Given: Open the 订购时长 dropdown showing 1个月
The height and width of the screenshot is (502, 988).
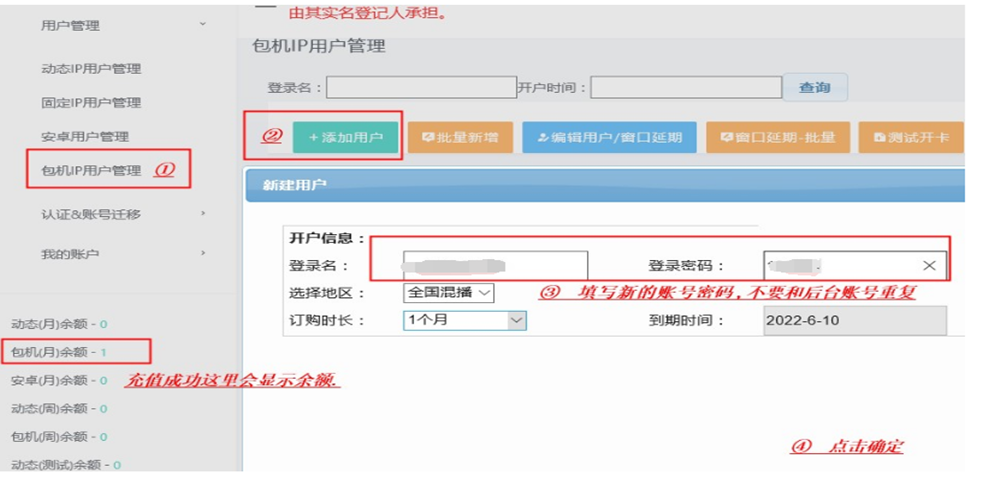Looking at the screenshot, I should tap(465, 320).
